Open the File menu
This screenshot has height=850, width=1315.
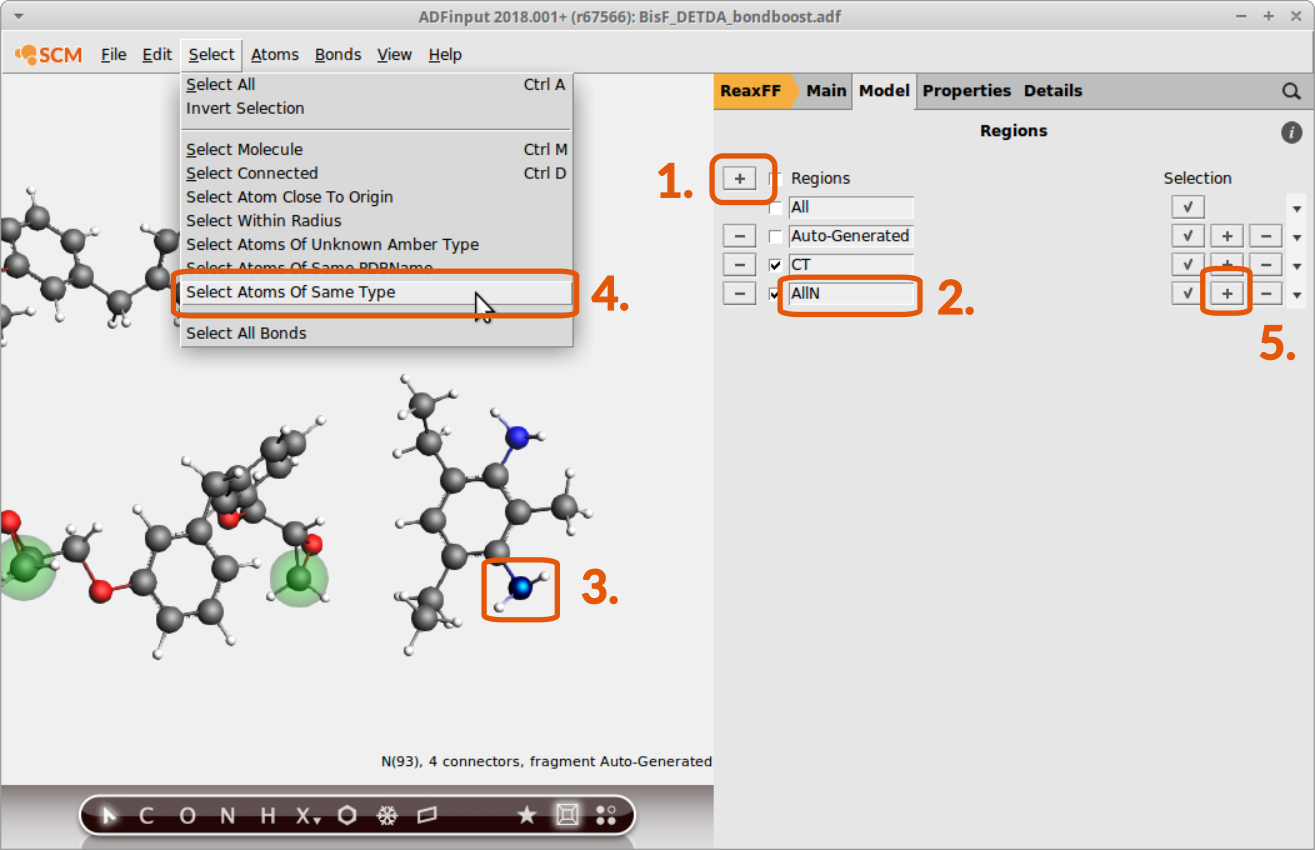(x=114, y=55)
